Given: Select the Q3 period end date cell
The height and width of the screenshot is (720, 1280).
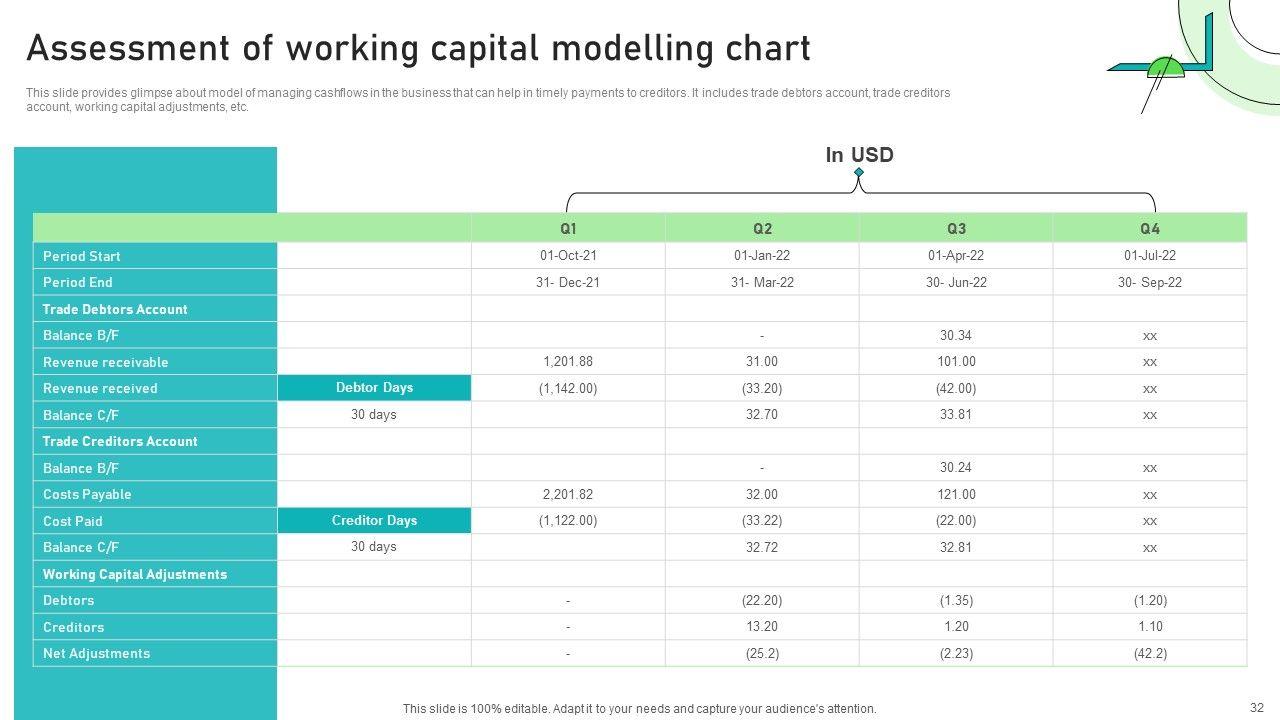Looking at the screenshot, I should [956, 282].
